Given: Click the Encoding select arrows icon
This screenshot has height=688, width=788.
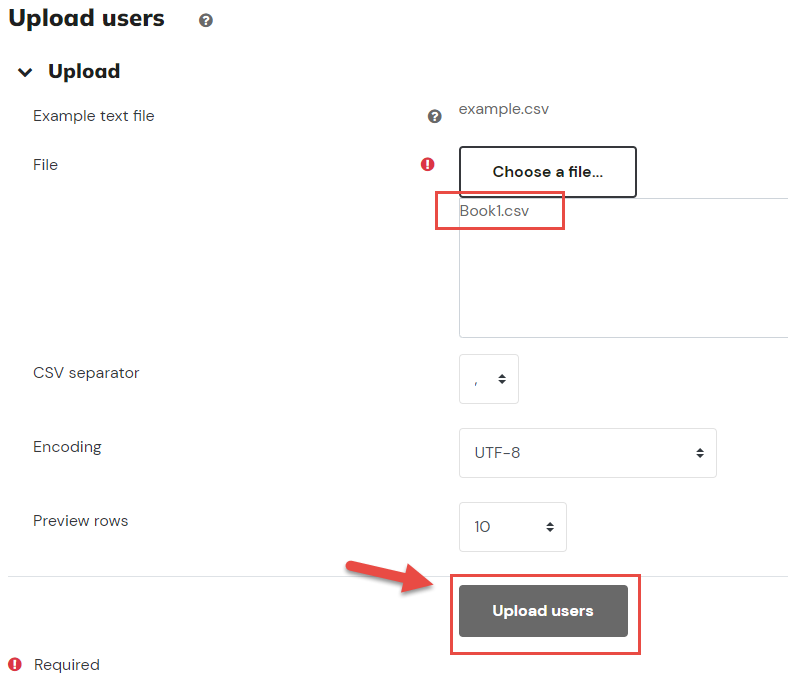Looking at the screenshot, I should [x=700, y=453].
